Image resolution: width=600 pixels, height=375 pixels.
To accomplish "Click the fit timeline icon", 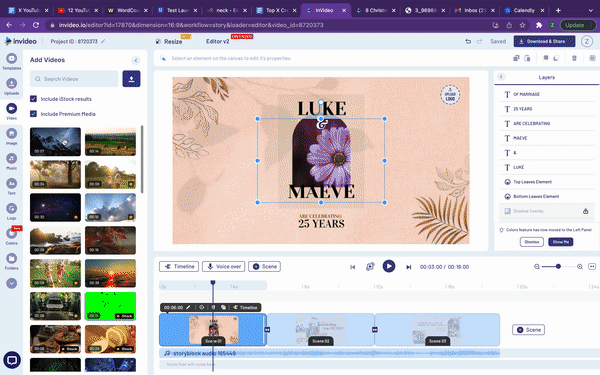I will 592,266.
